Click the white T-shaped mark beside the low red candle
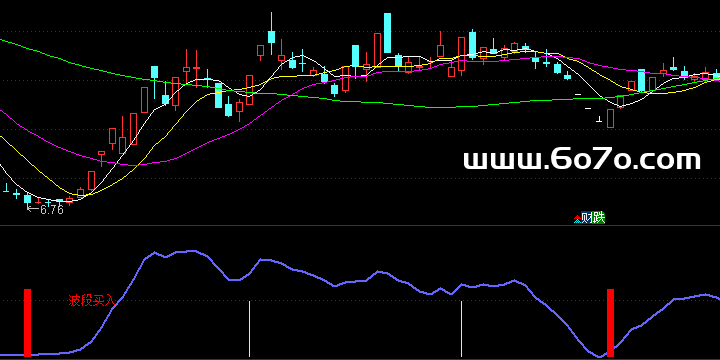720x360 pixels. coord(599,119)
